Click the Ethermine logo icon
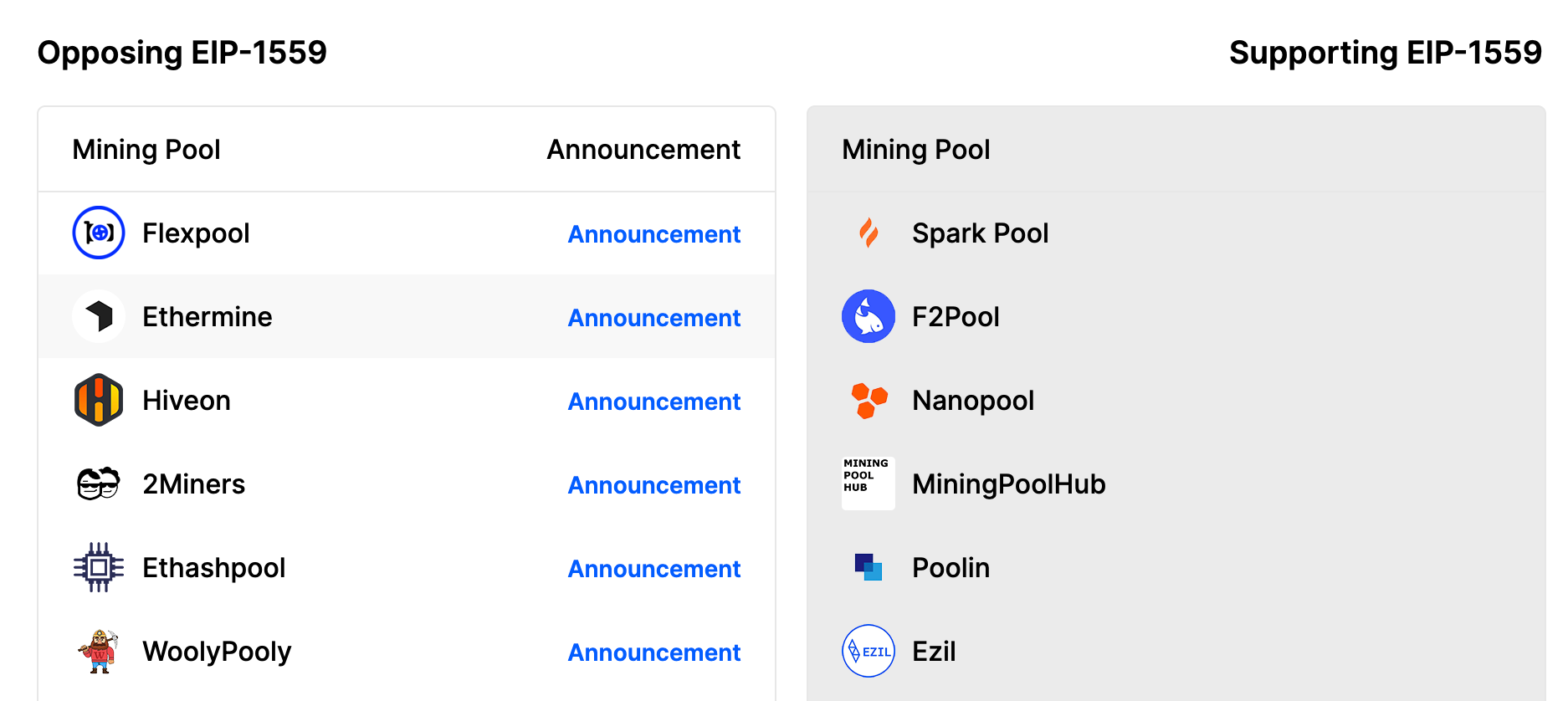 coord(99,316)
